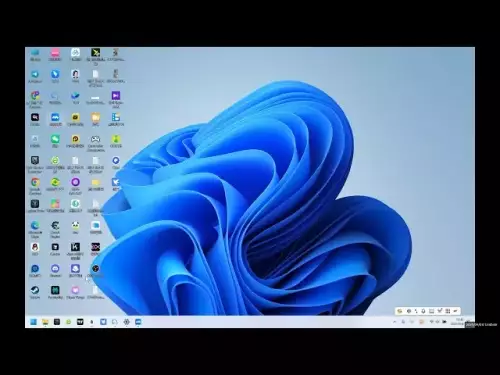Open the white bicycle-logo desktop shortcut
The height and width of the screenshot is (375, 500).
(75, 53)
